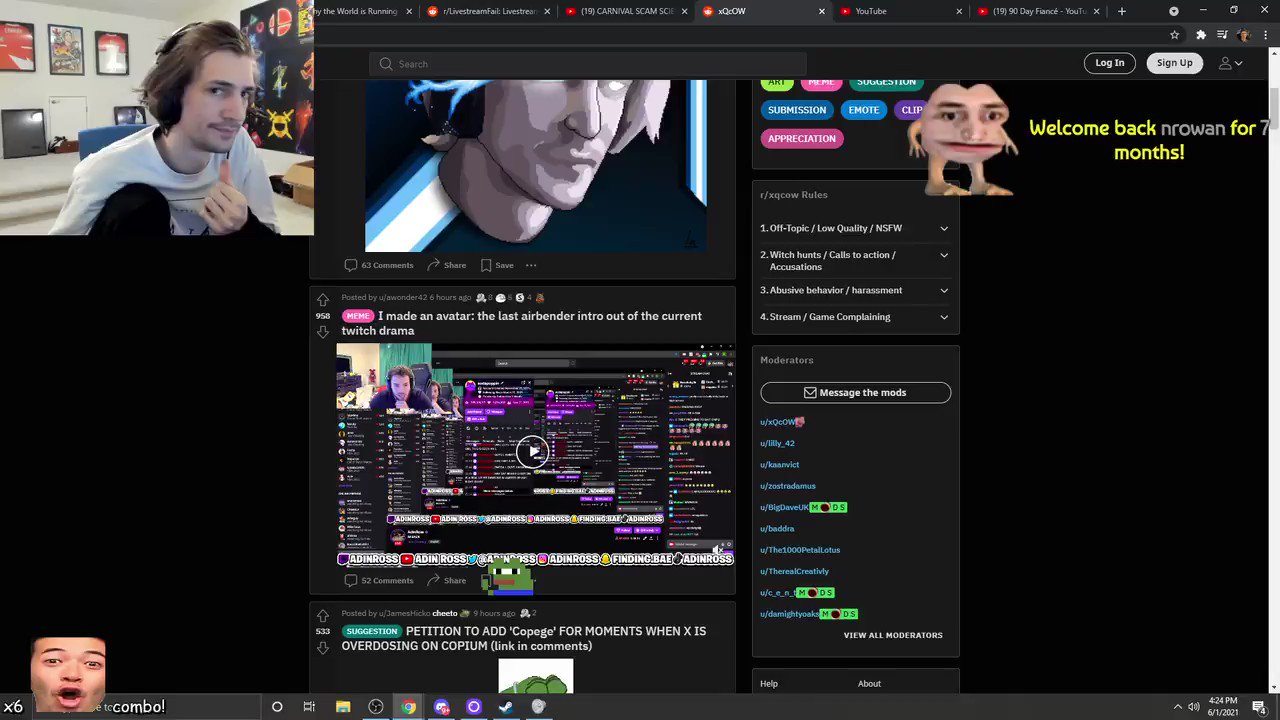Click the volume icon in system tray
This screenshot has width=1280, height=720.
pyautogui.click(x=1194, y=707)
